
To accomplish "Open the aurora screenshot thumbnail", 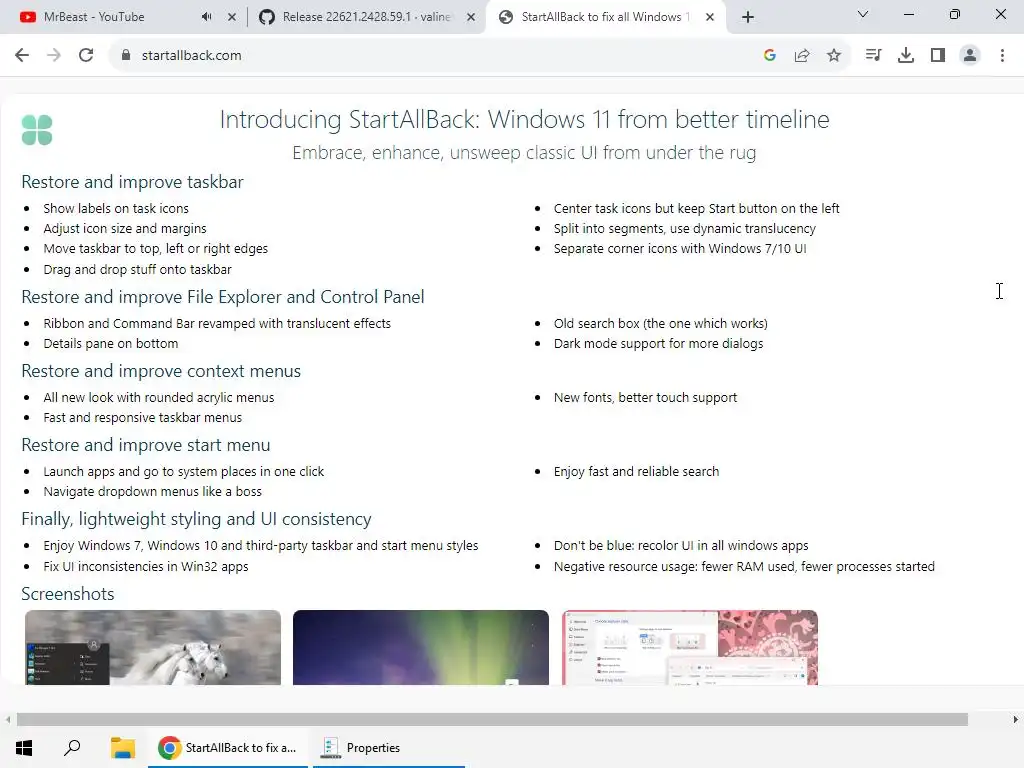I will pos(421,647).
